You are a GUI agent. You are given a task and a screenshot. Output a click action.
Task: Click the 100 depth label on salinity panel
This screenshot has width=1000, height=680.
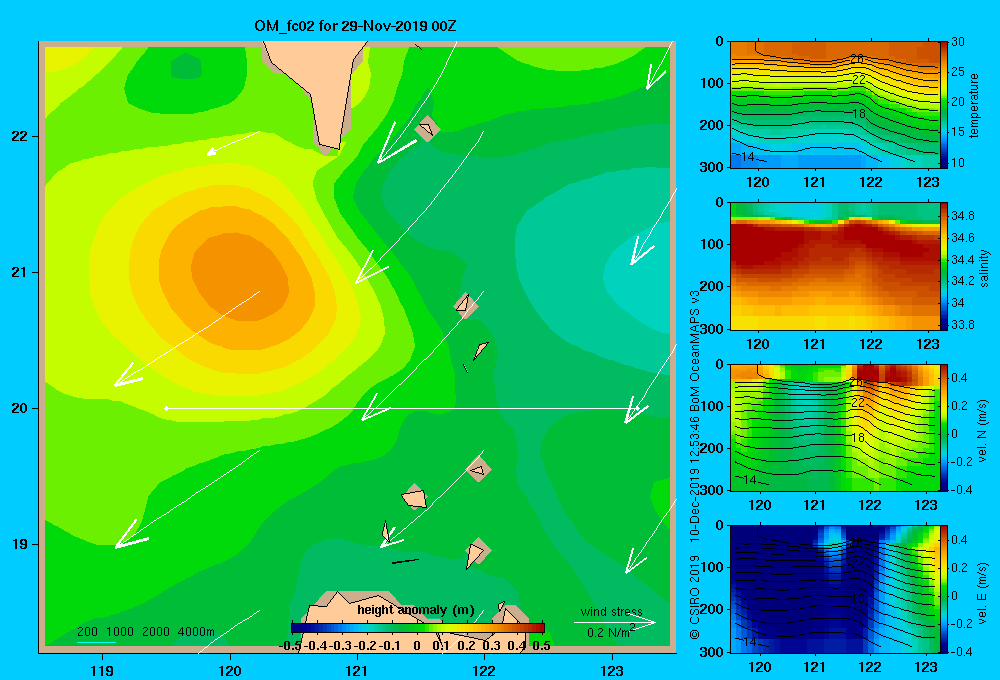pyautogui.click(x=711, y=244)
